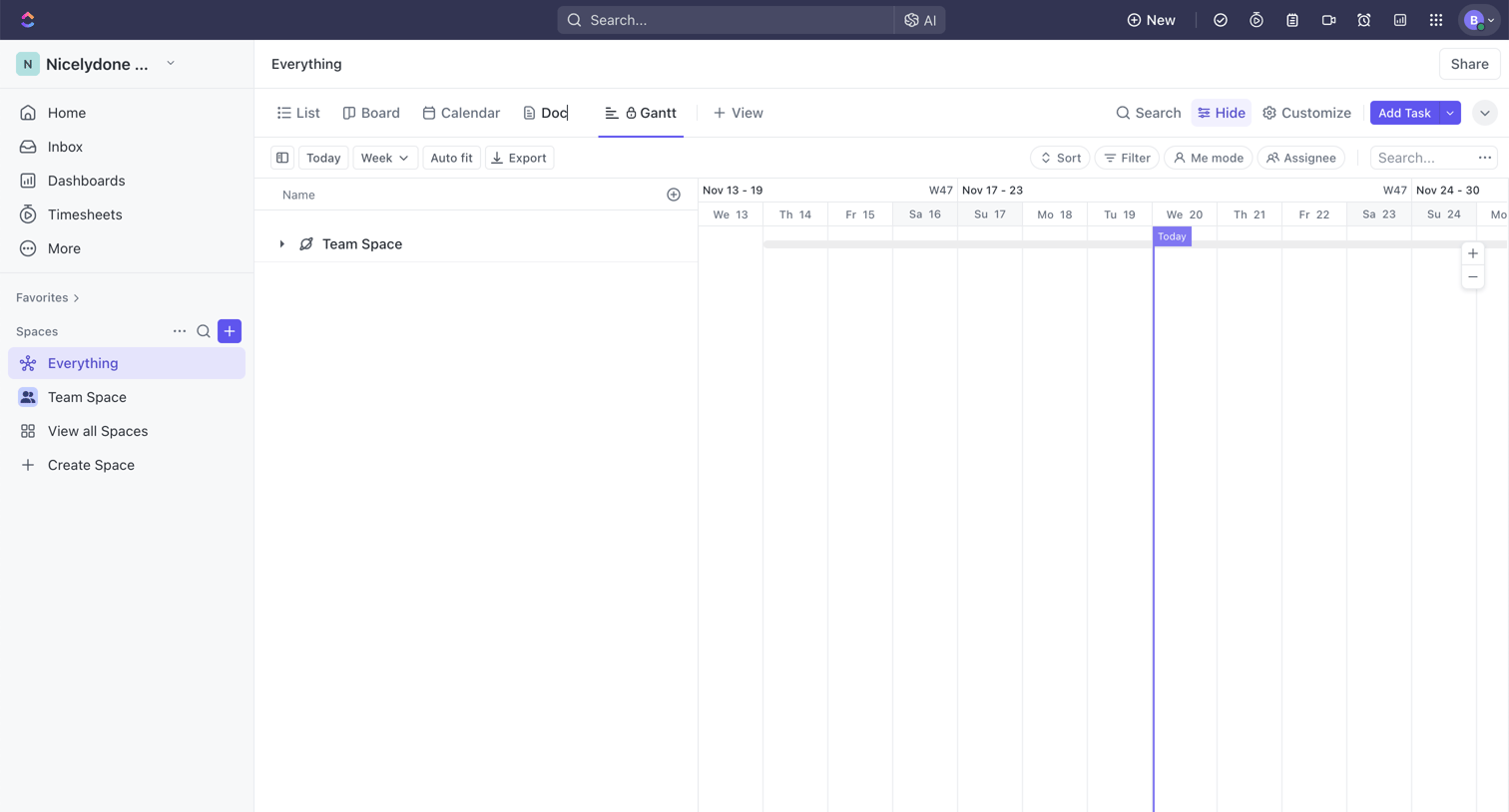This screenshot has width=1509, height=812.
Task: Click the Share button
Action: tap(1469, 64)
